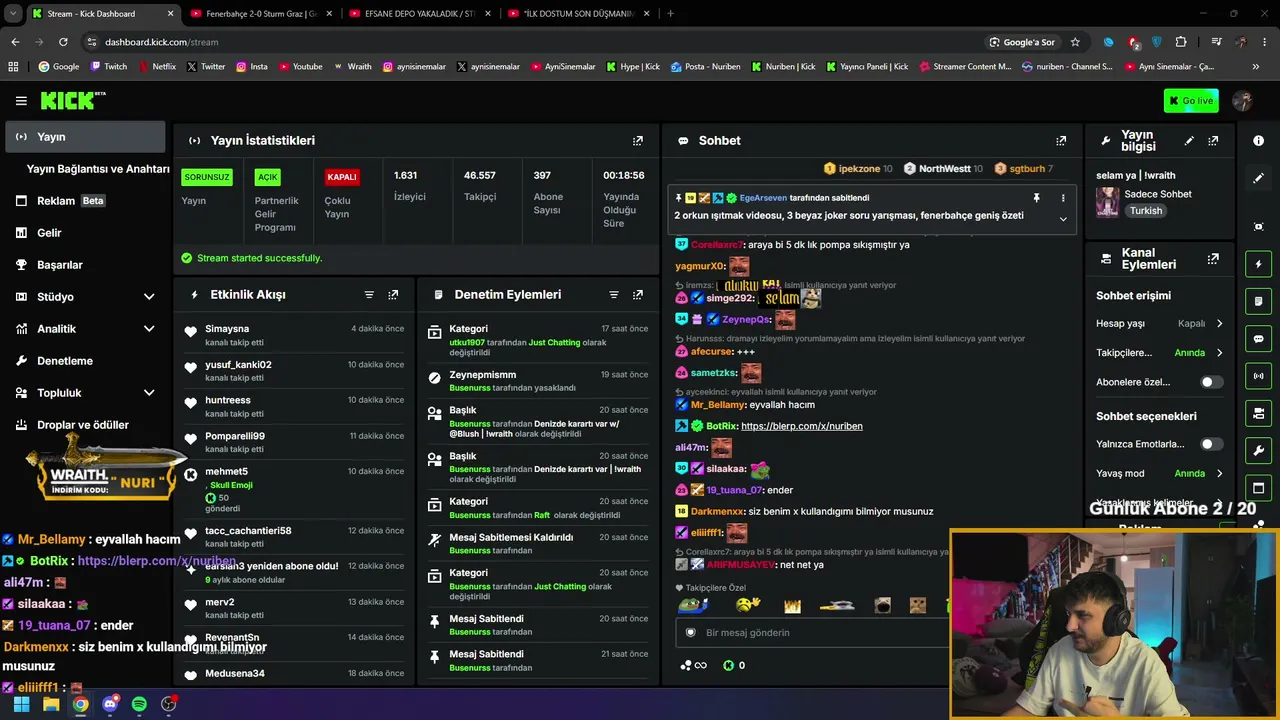Open Yayın Bağlantısı ve Anahtarı page

tap(98, 169)
